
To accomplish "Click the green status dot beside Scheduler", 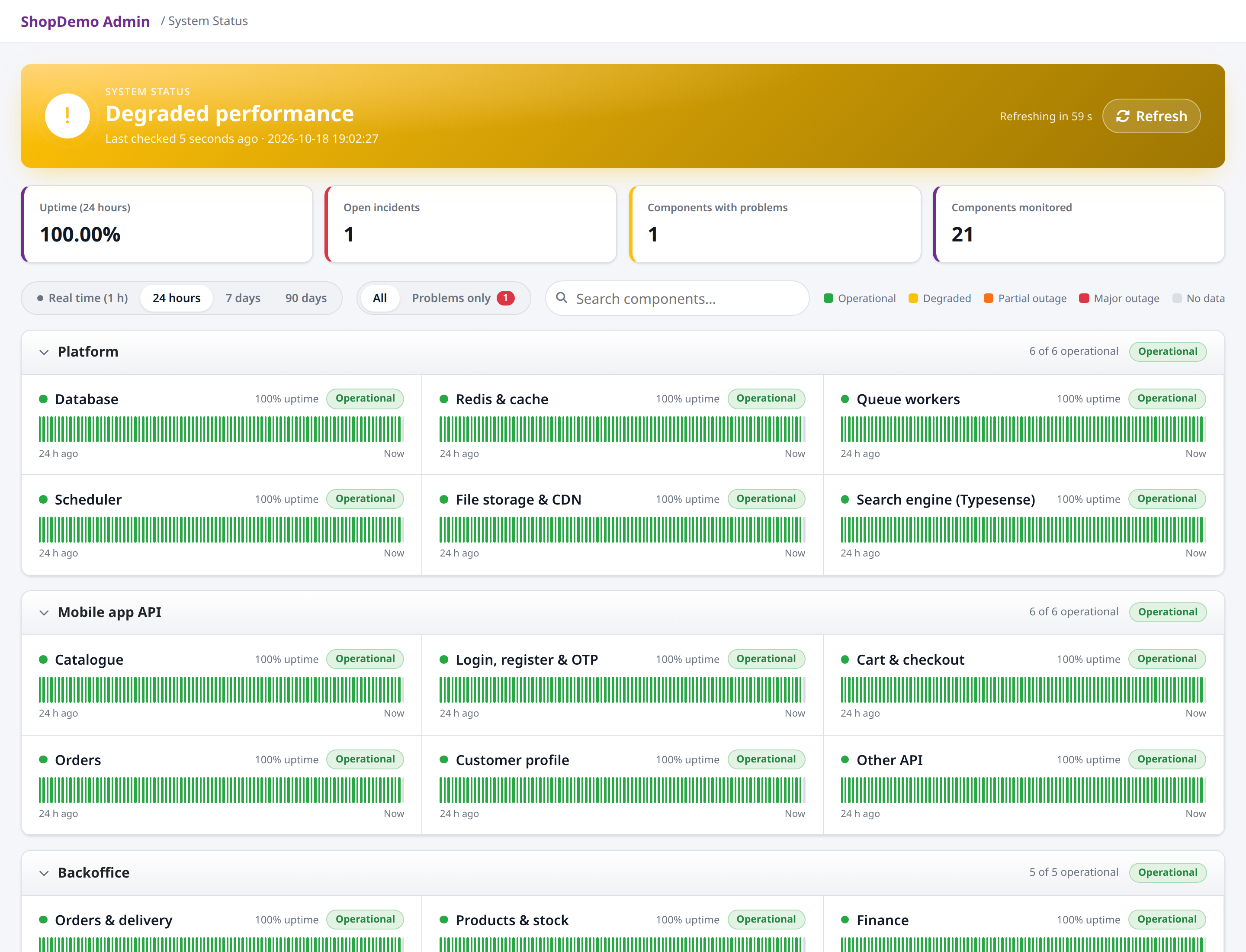I will click(43, 499).
